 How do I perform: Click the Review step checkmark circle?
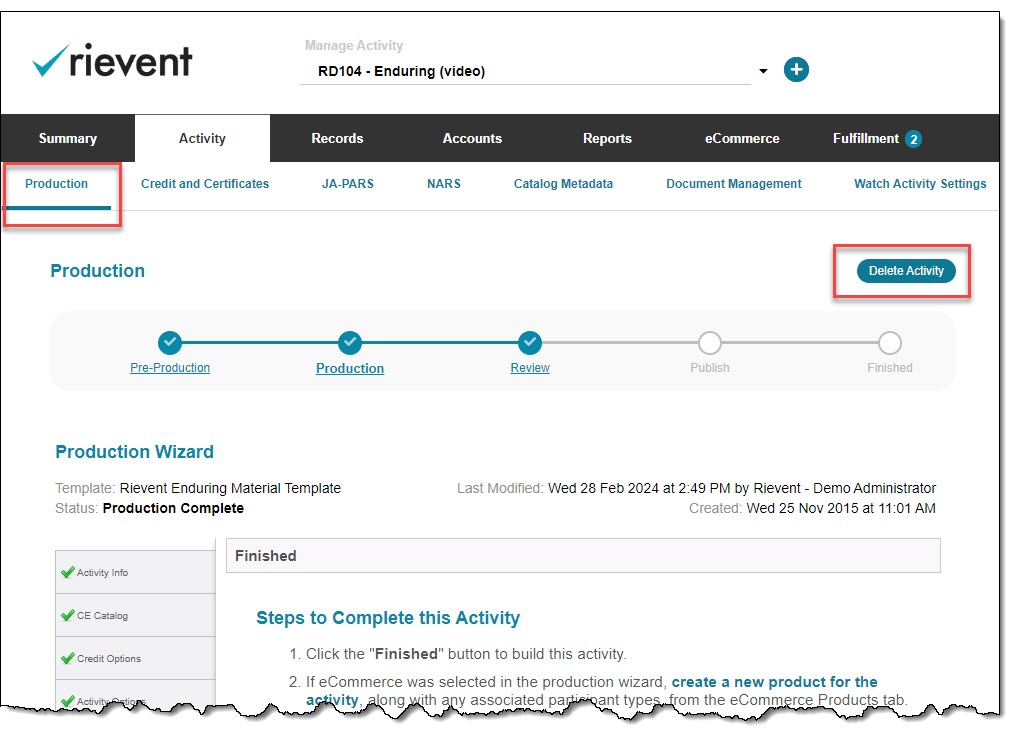(x=529, y=343)
